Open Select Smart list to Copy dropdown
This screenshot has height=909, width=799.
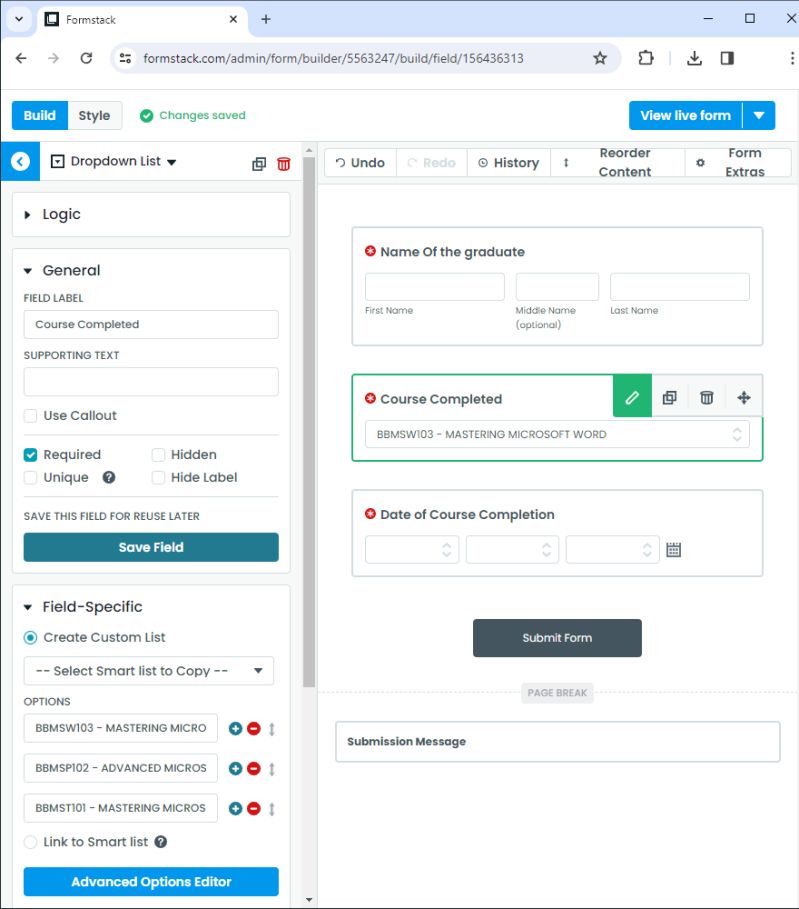point(148,671)
